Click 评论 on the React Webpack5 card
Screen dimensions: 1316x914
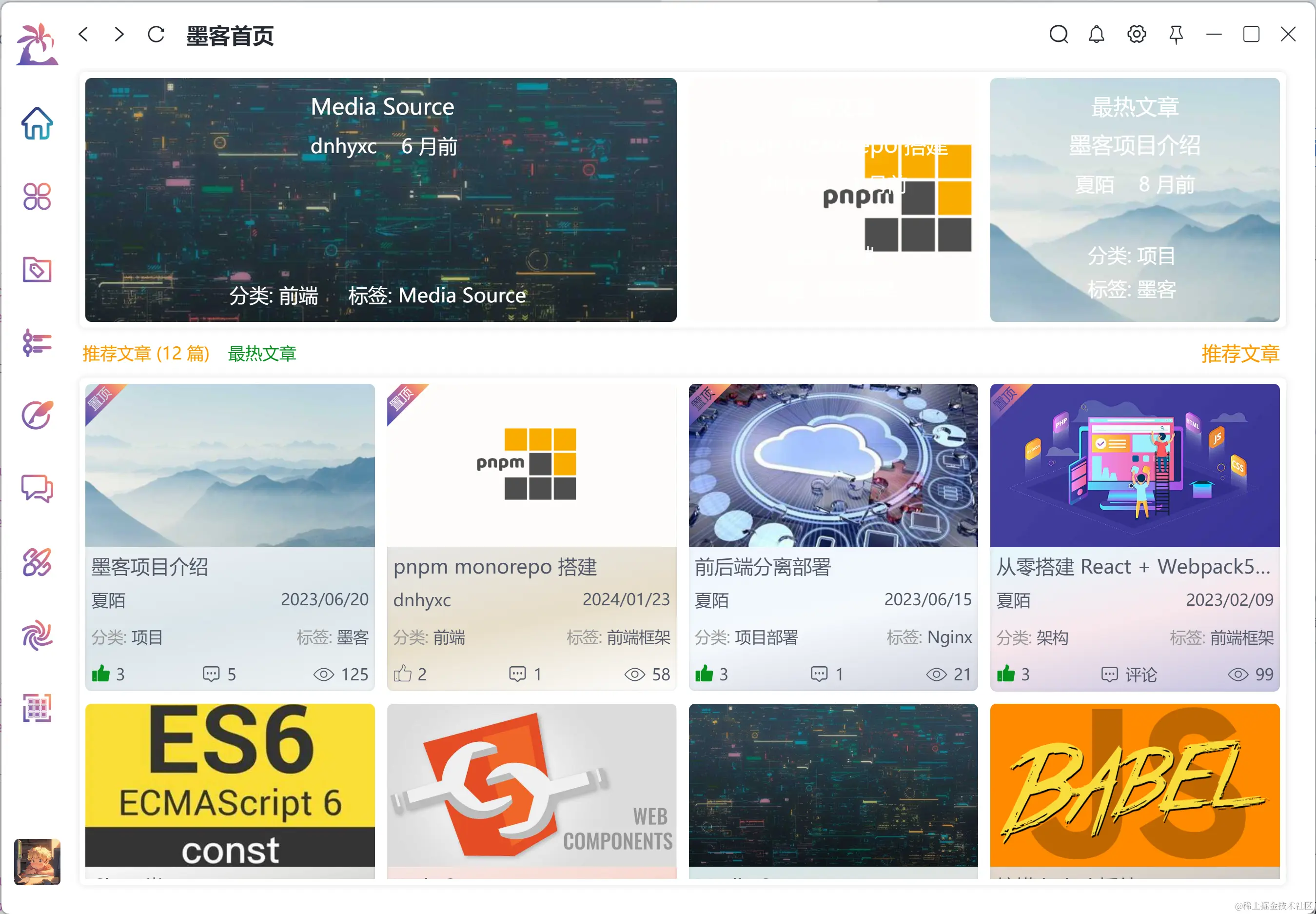1129,675
